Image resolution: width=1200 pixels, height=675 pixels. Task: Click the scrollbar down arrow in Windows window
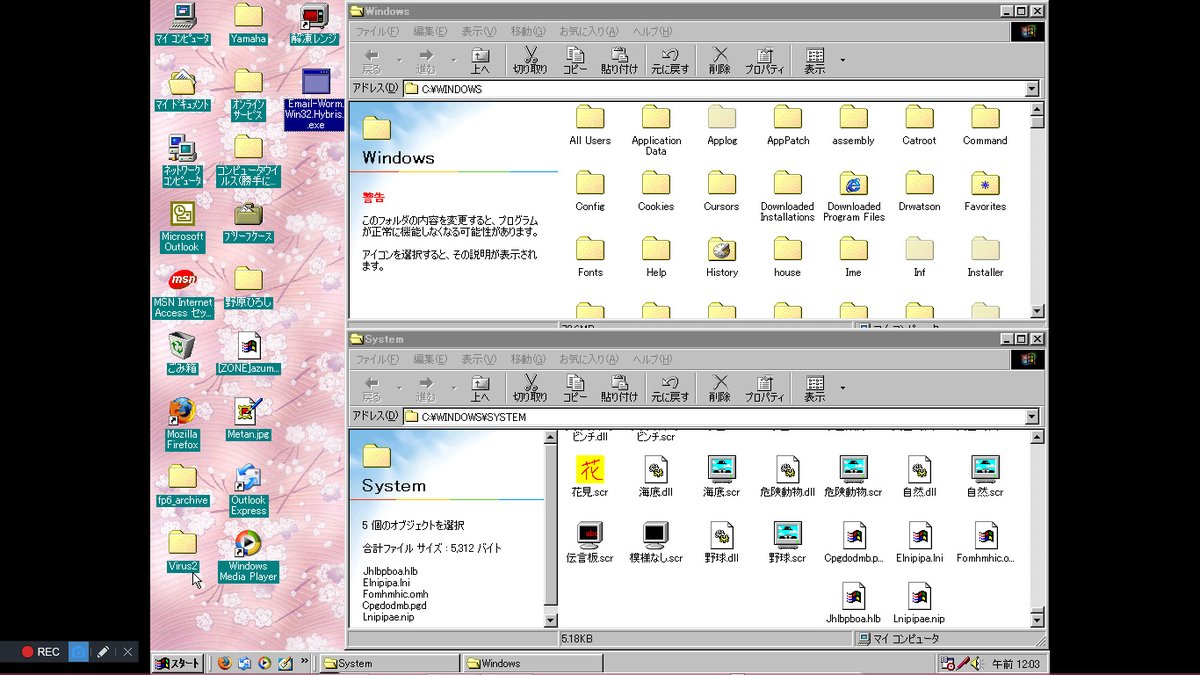point(1037,311)
